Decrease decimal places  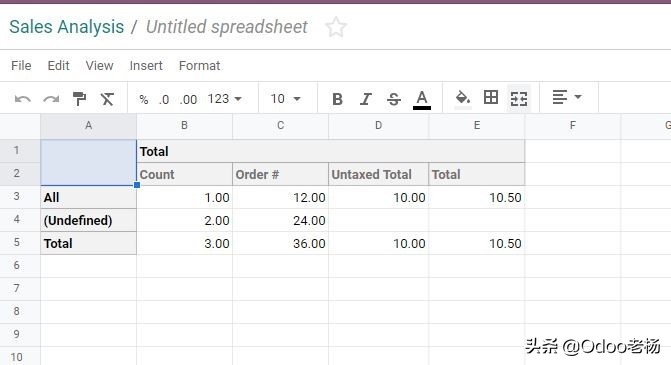click(x=164, y=100)
